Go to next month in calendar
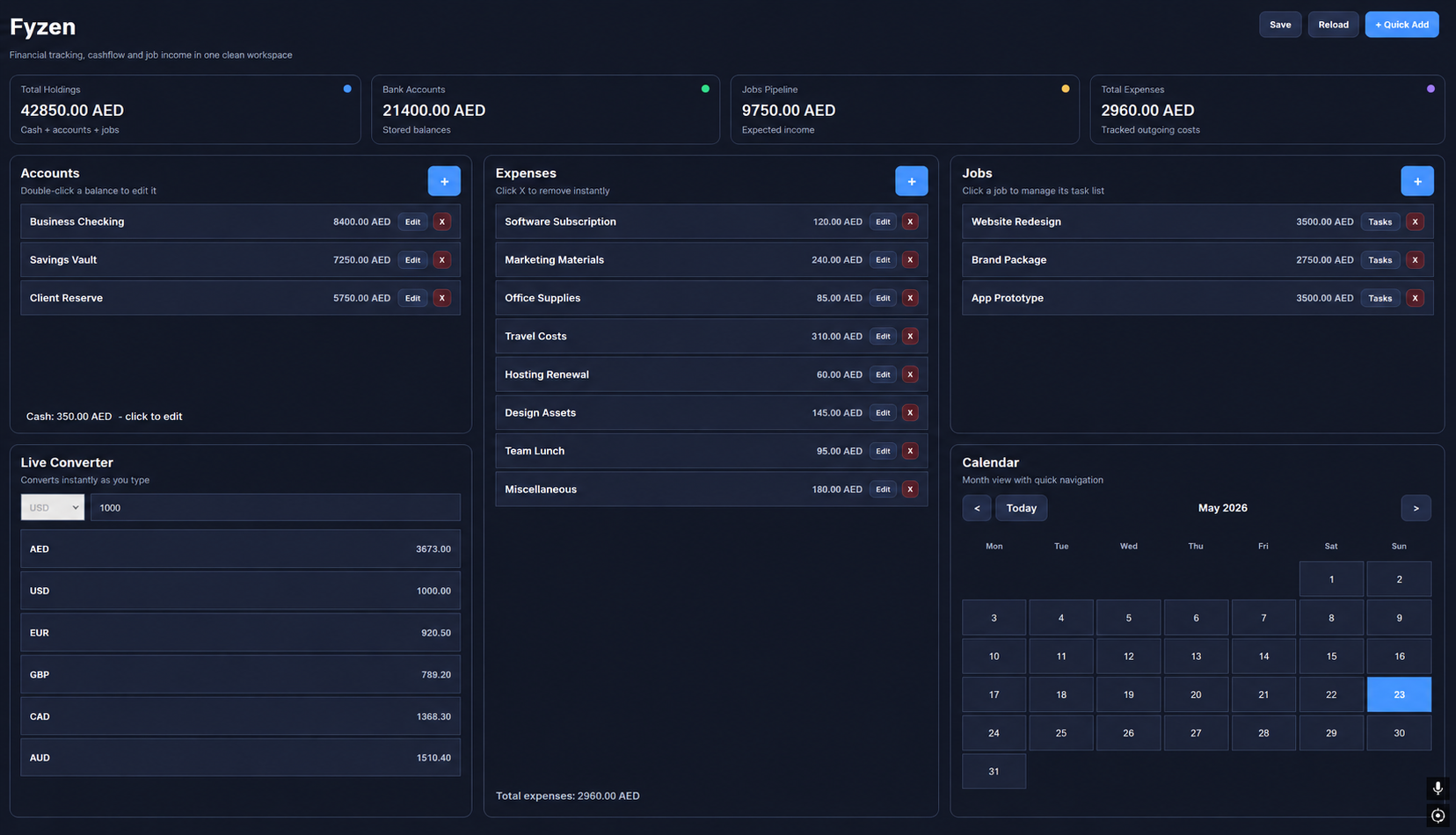 [1416, 508]
